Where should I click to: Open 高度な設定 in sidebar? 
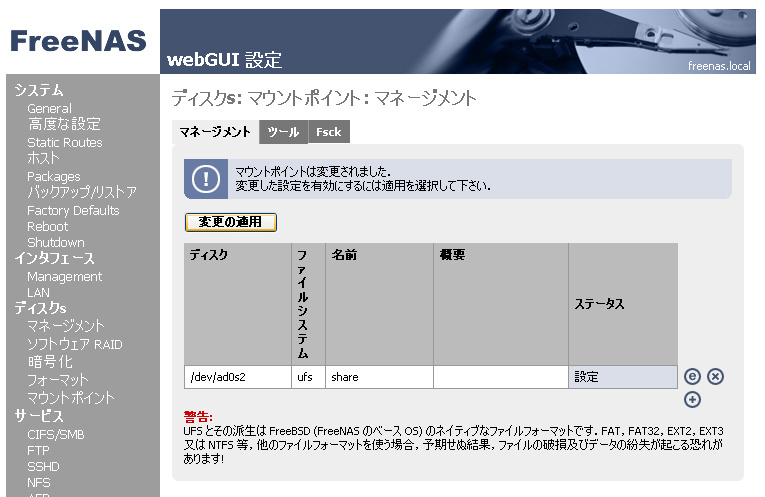tap(64, 124)
